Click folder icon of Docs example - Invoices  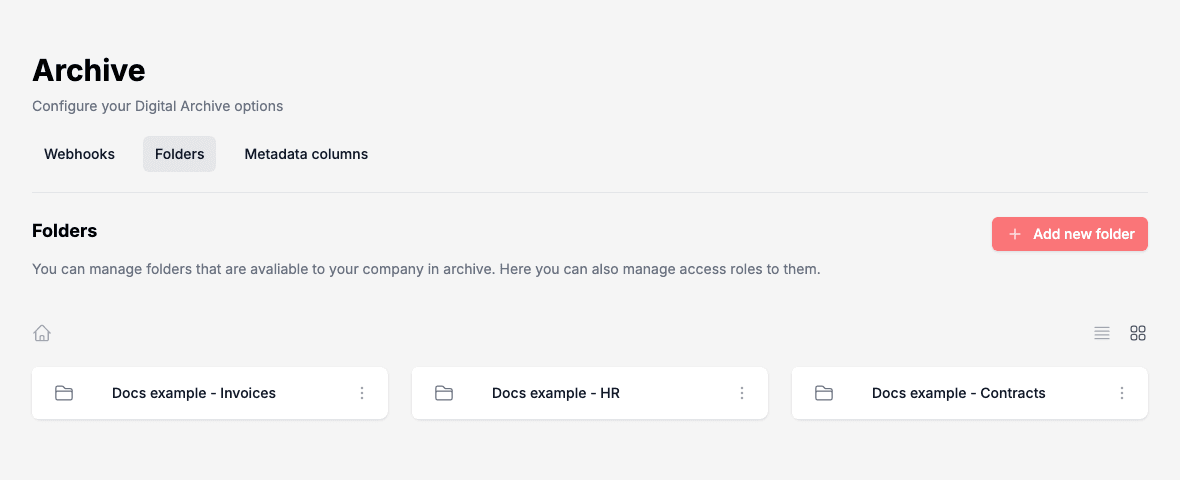pyautogui.click(x=64, y=393)
